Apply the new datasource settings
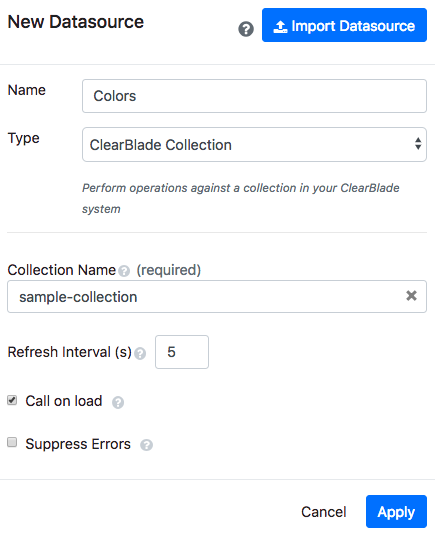 coord(396,512)
